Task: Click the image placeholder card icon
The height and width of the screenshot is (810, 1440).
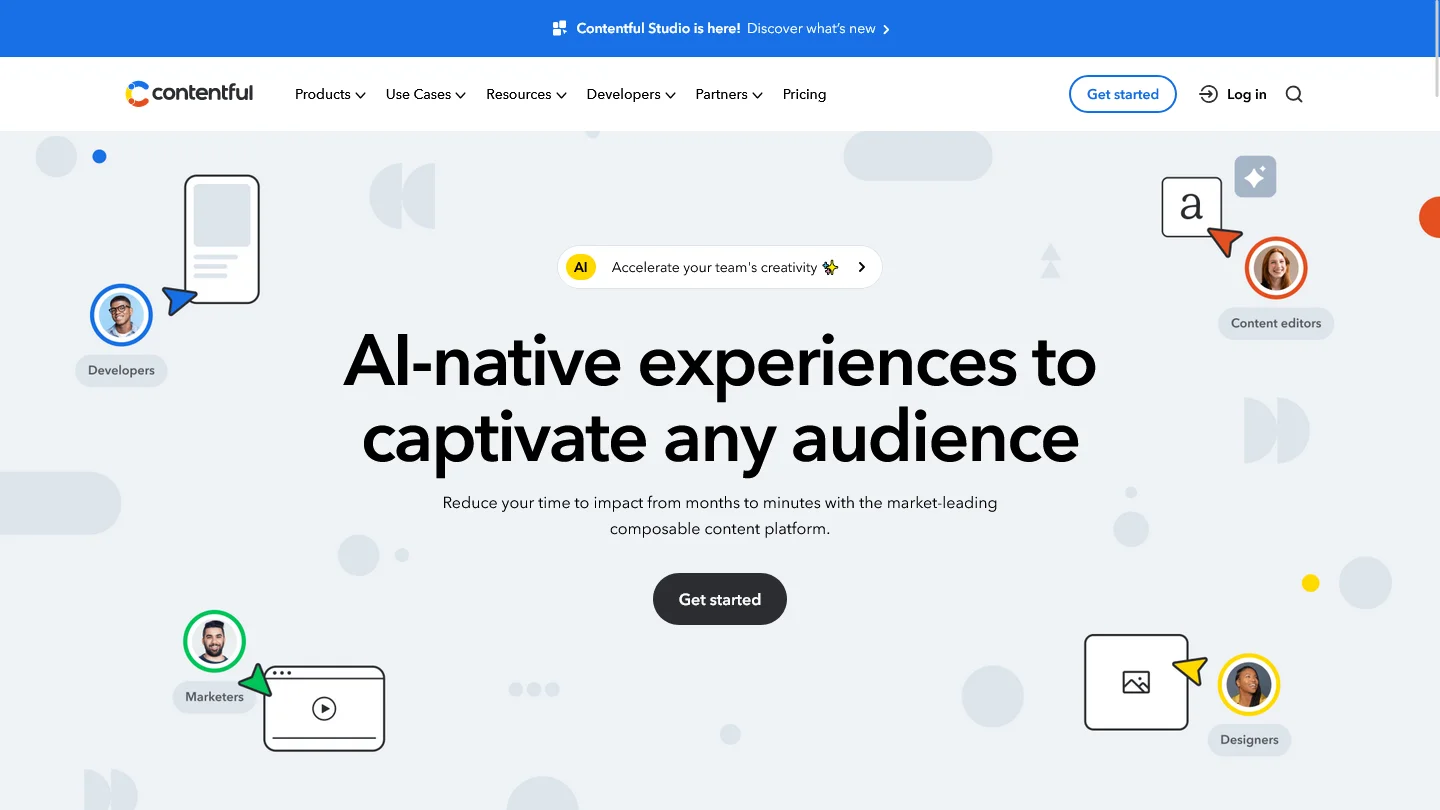Action: click(1136, 682)
